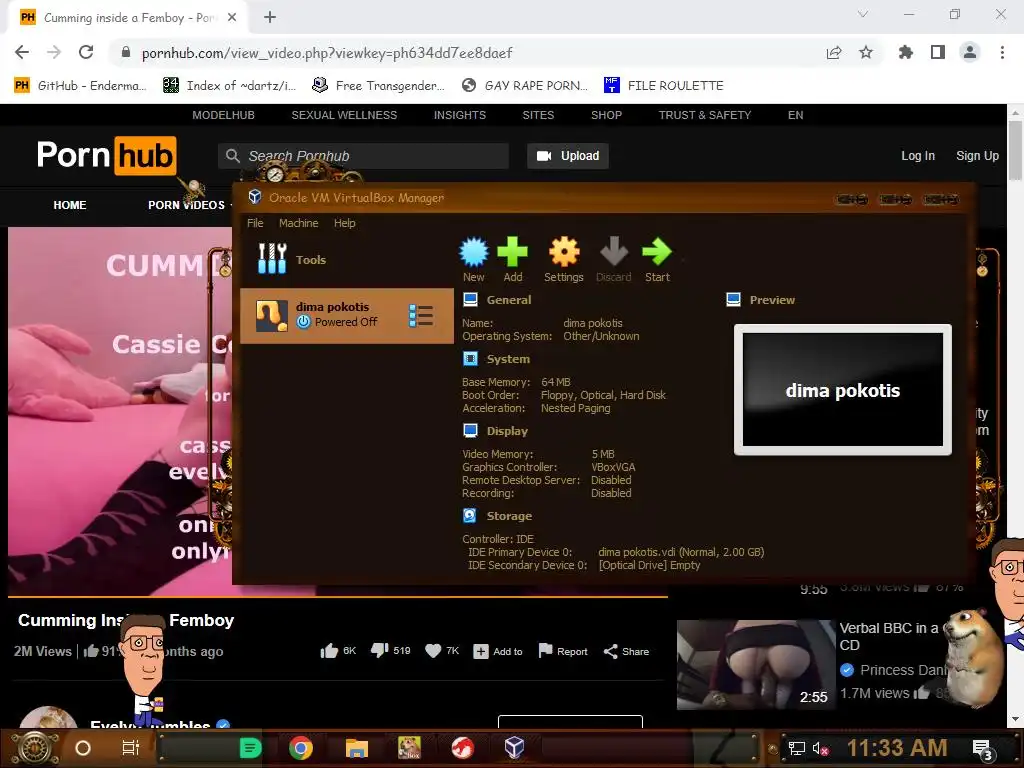Bookmark this page with star icon
The height and width of the screenshot is (768, 1024).
[866, 52]
